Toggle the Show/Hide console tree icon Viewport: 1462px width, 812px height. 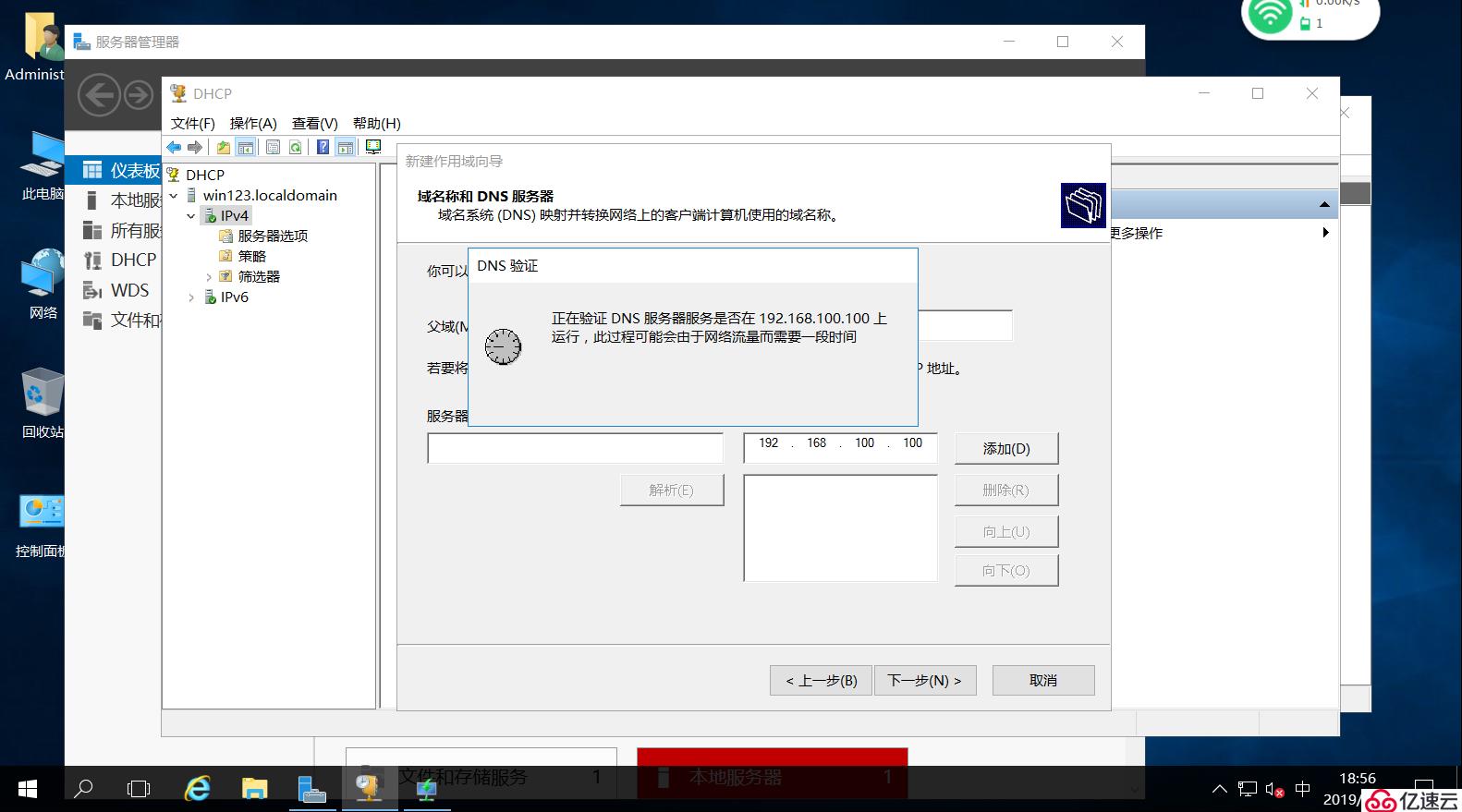(246, 147)
